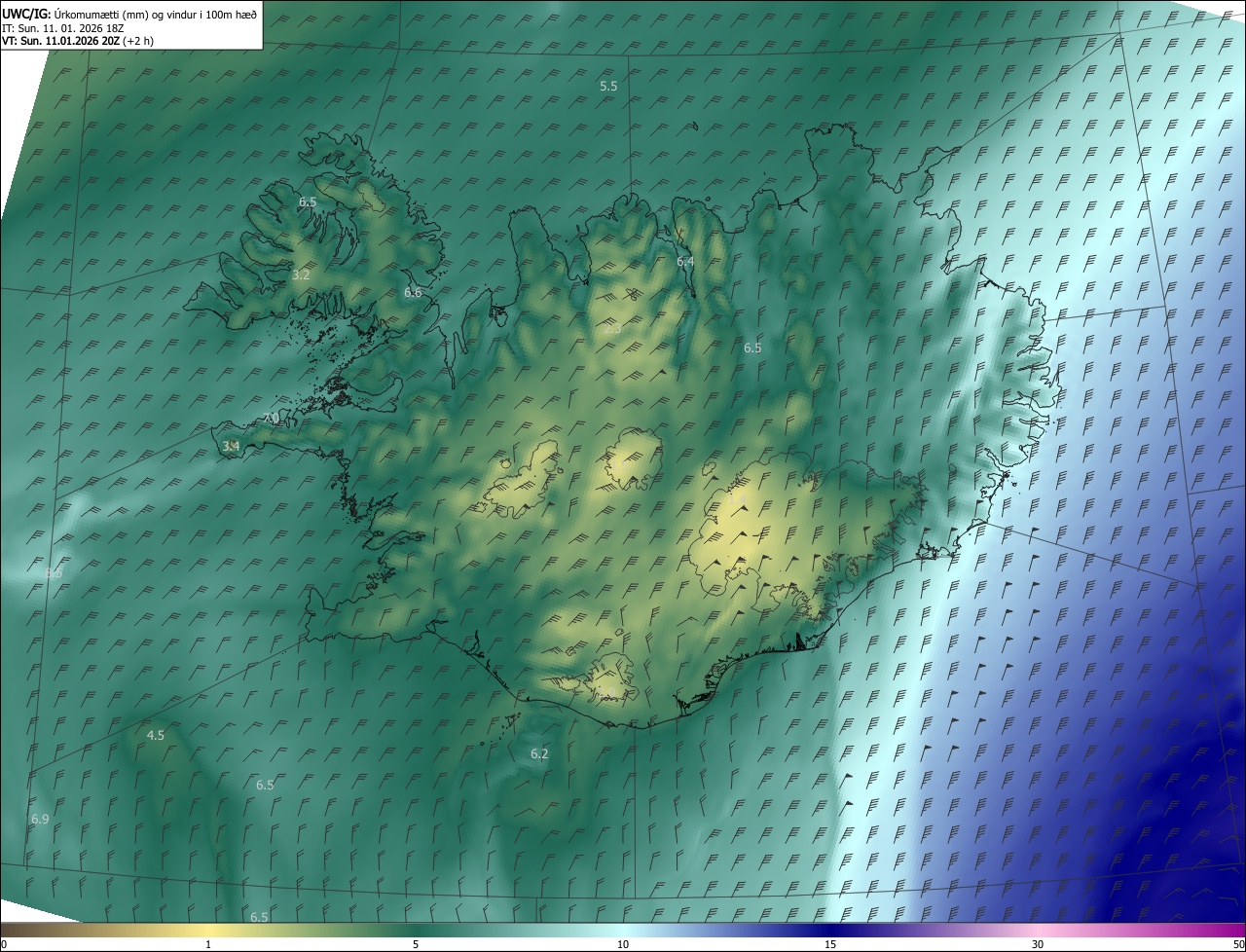Click the 15 tick on the color scale
This screenshot has height=952, width=1246.
[830, 945]
